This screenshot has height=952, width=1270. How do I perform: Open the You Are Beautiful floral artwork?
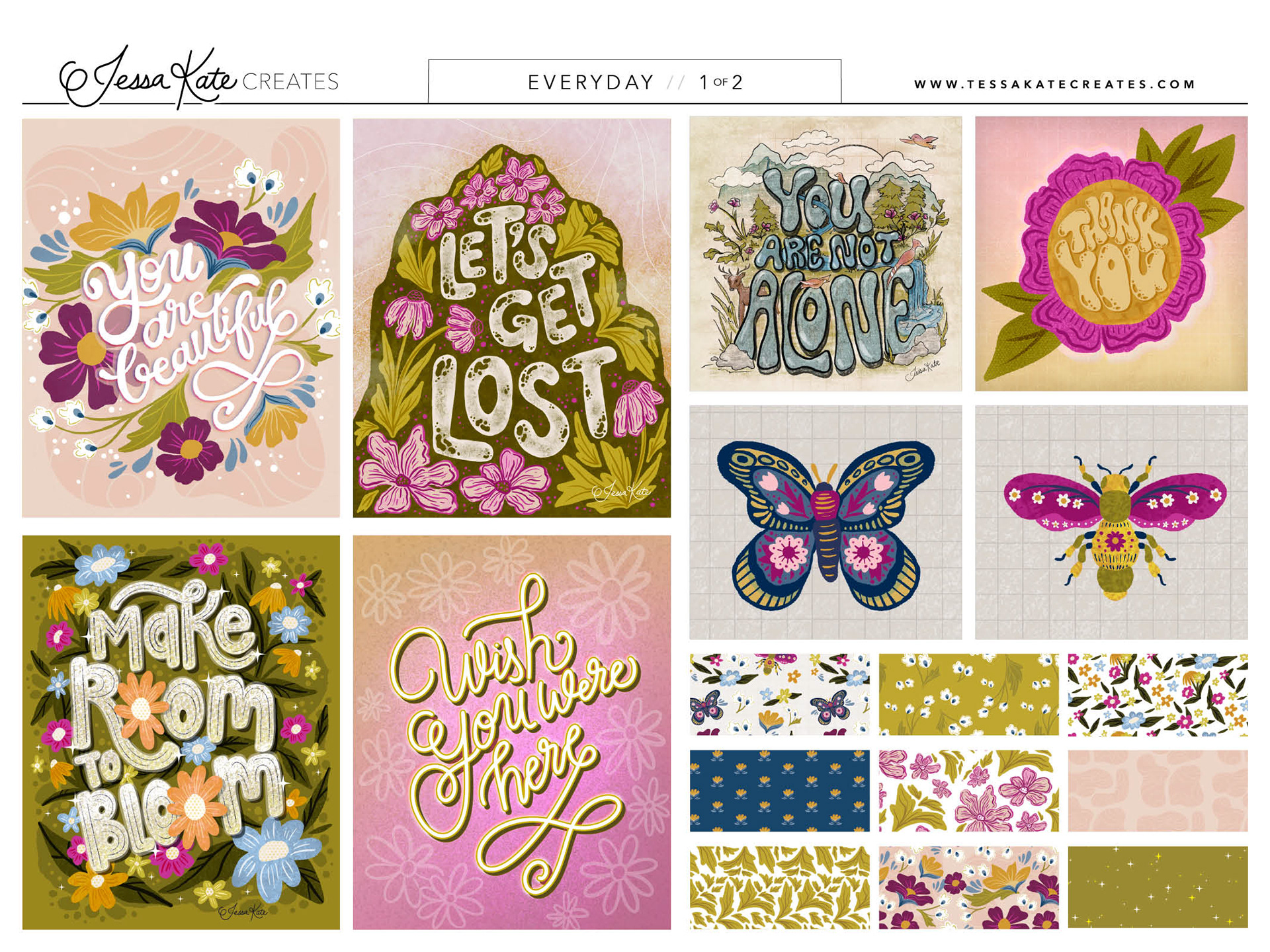click(x=181, y=318)
